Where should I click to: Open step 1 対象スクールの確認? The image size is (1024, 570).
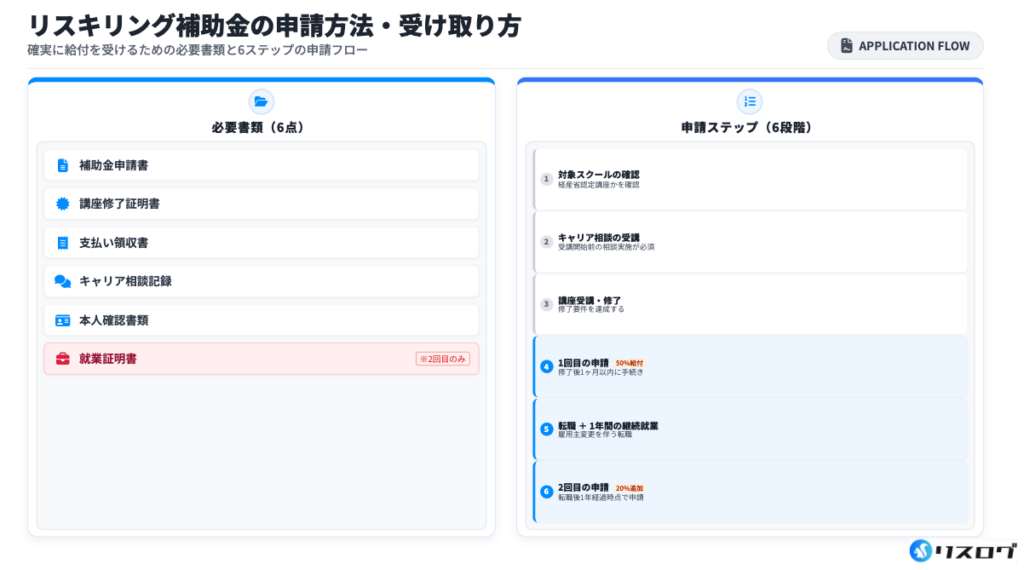point(750,179)
